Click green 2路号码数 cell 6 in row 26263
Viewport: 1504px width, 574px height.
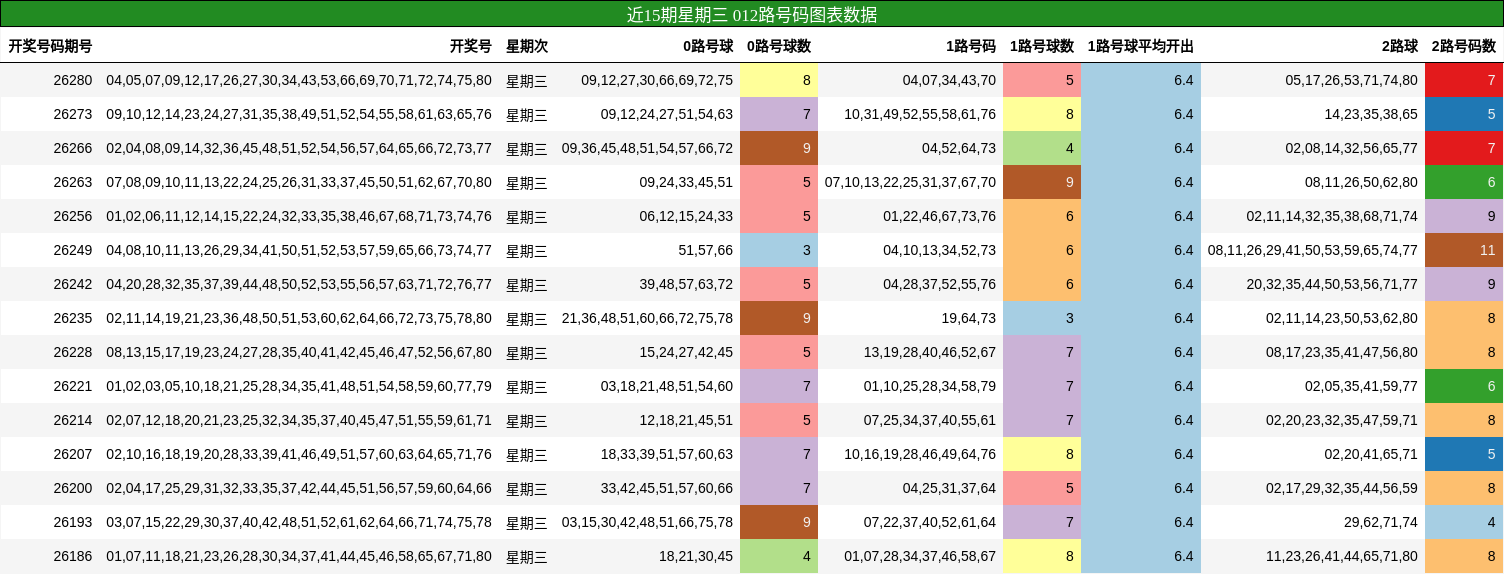point(1464,182)
